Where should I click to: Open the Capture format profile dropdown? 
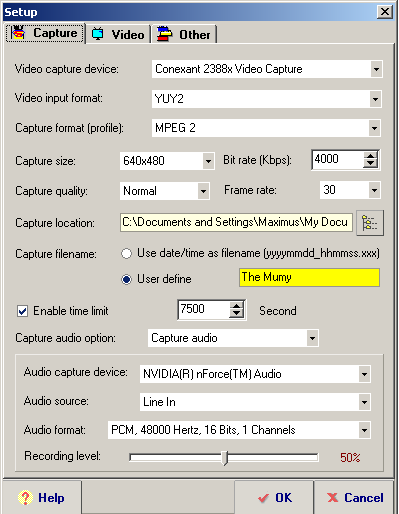(x=375, y=128)
